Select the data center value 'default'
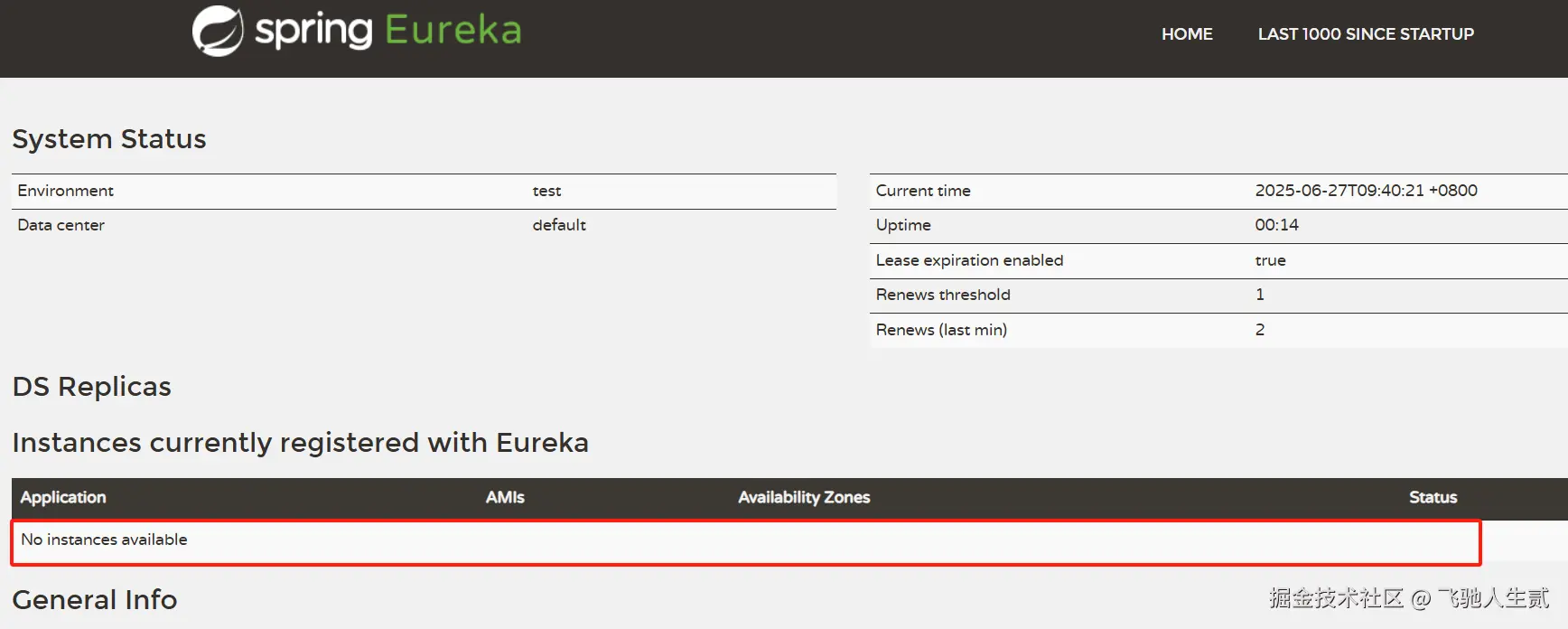This screenshot has width=1568, height=629. [x=559, y=225]
